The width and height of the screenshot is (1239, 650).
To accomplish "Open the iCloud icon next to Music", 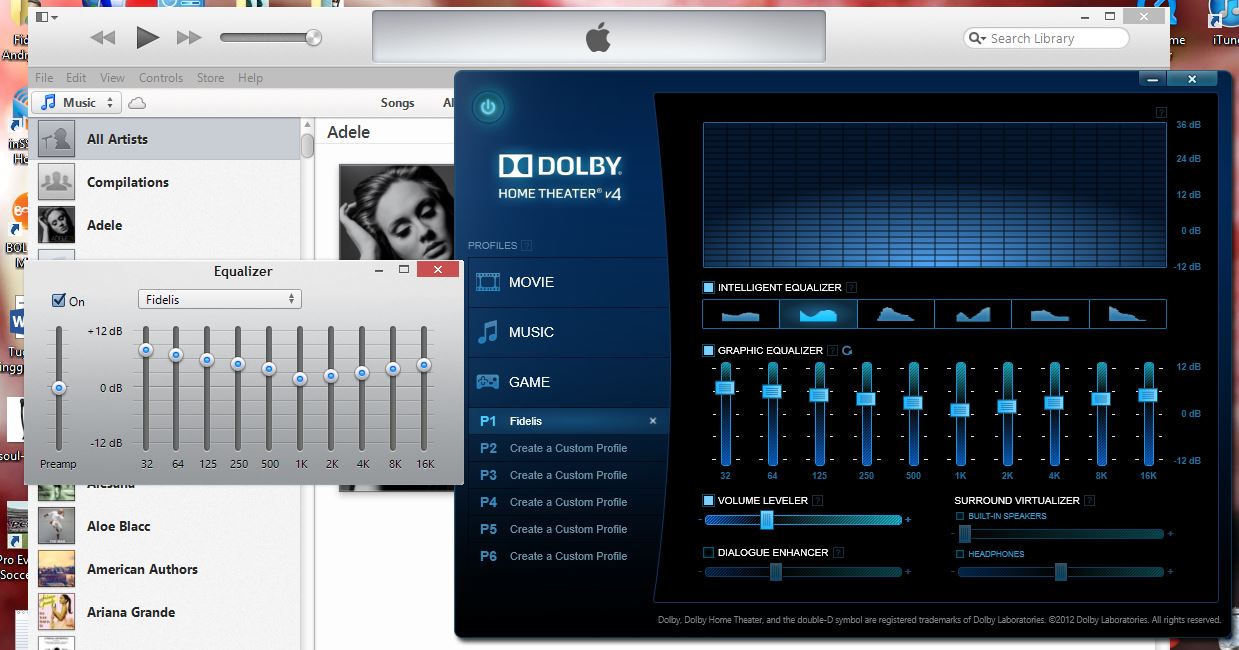I will tap(138, 103).
